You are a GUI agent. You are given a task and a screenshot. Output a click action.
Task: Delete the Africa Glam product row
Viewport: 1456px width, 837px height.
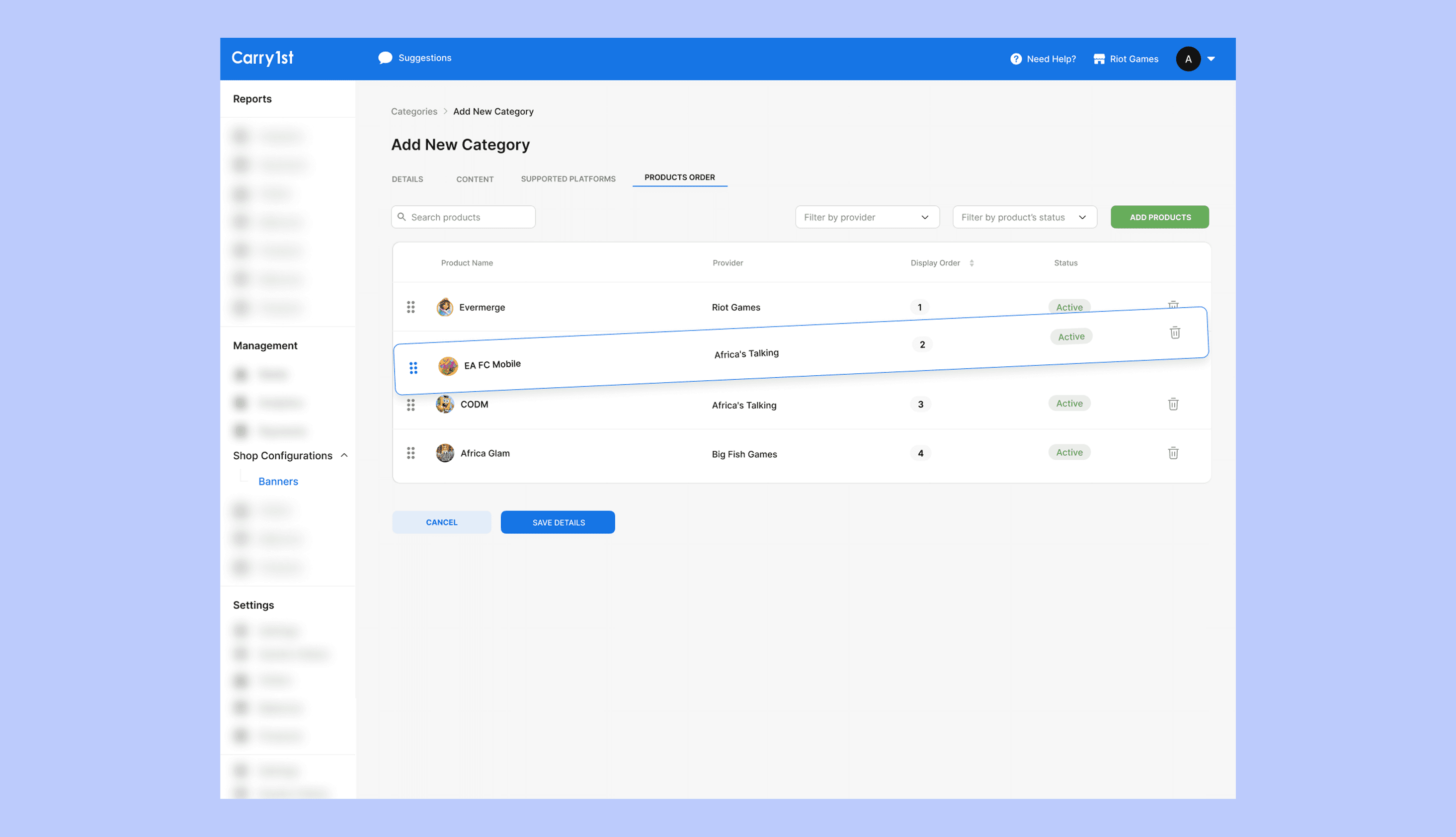tap(1173, 453)
